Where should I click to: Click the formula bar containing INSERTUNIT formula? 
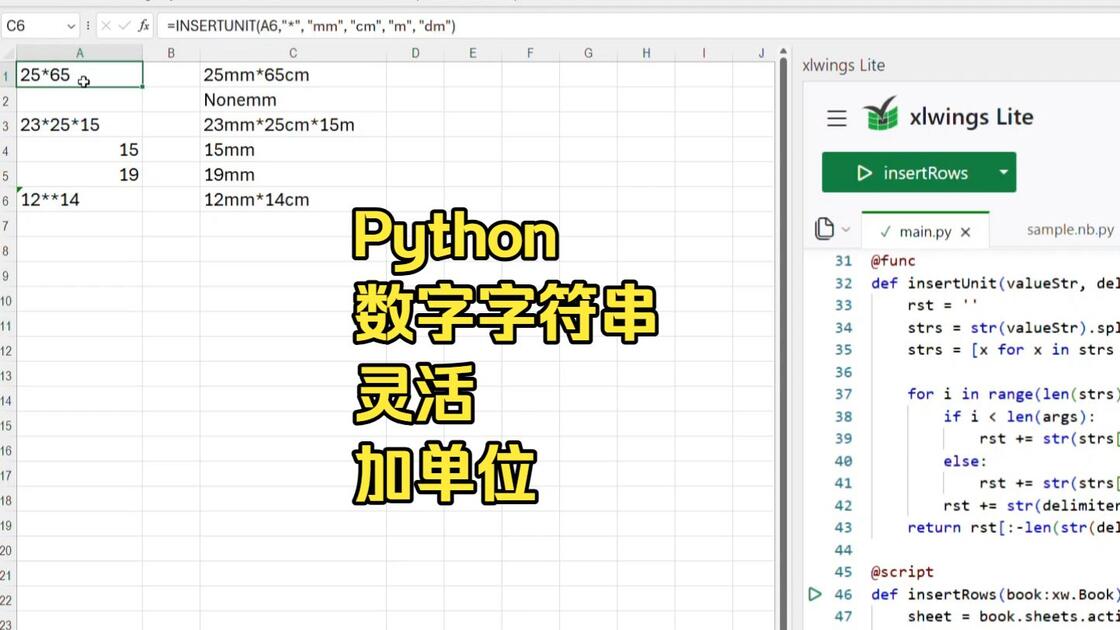point(639,26)
